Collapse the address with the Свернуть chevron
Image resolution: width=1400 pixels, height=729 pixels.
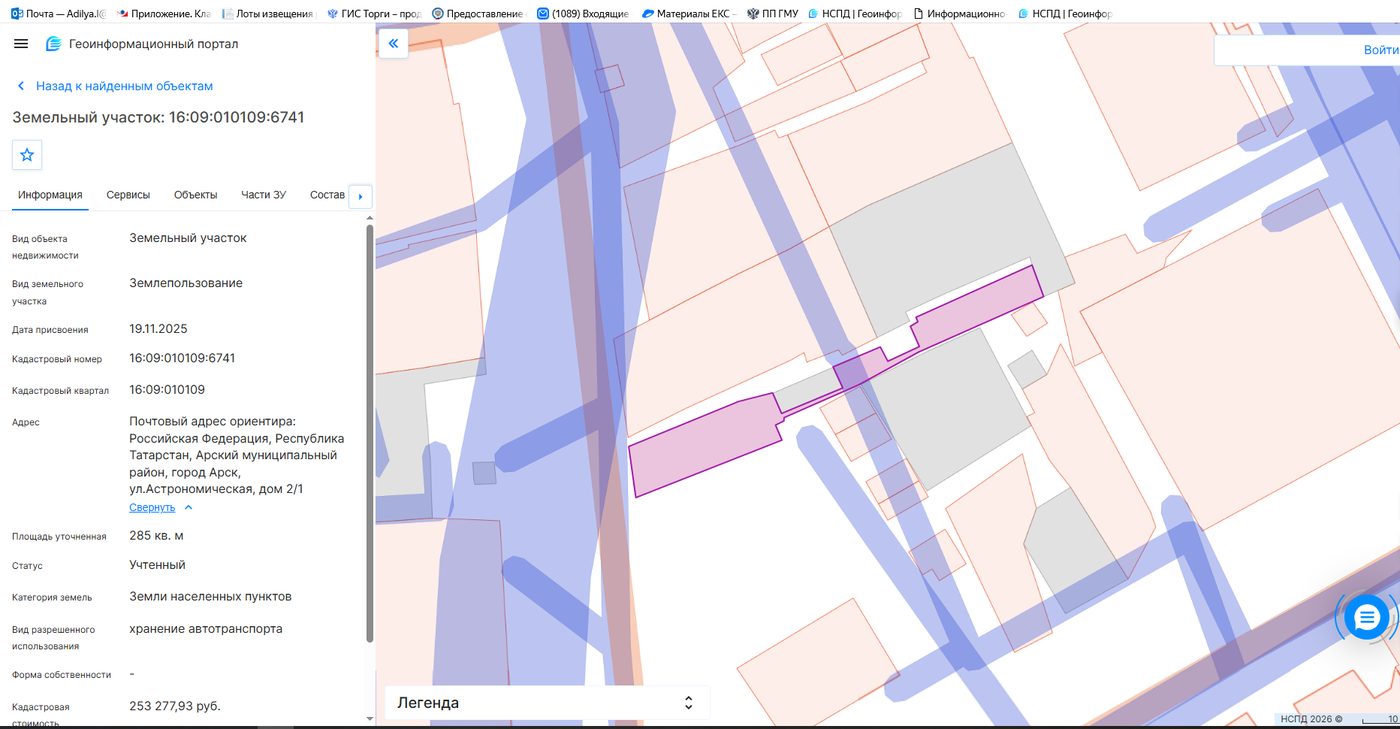click(x=188, y=508)
